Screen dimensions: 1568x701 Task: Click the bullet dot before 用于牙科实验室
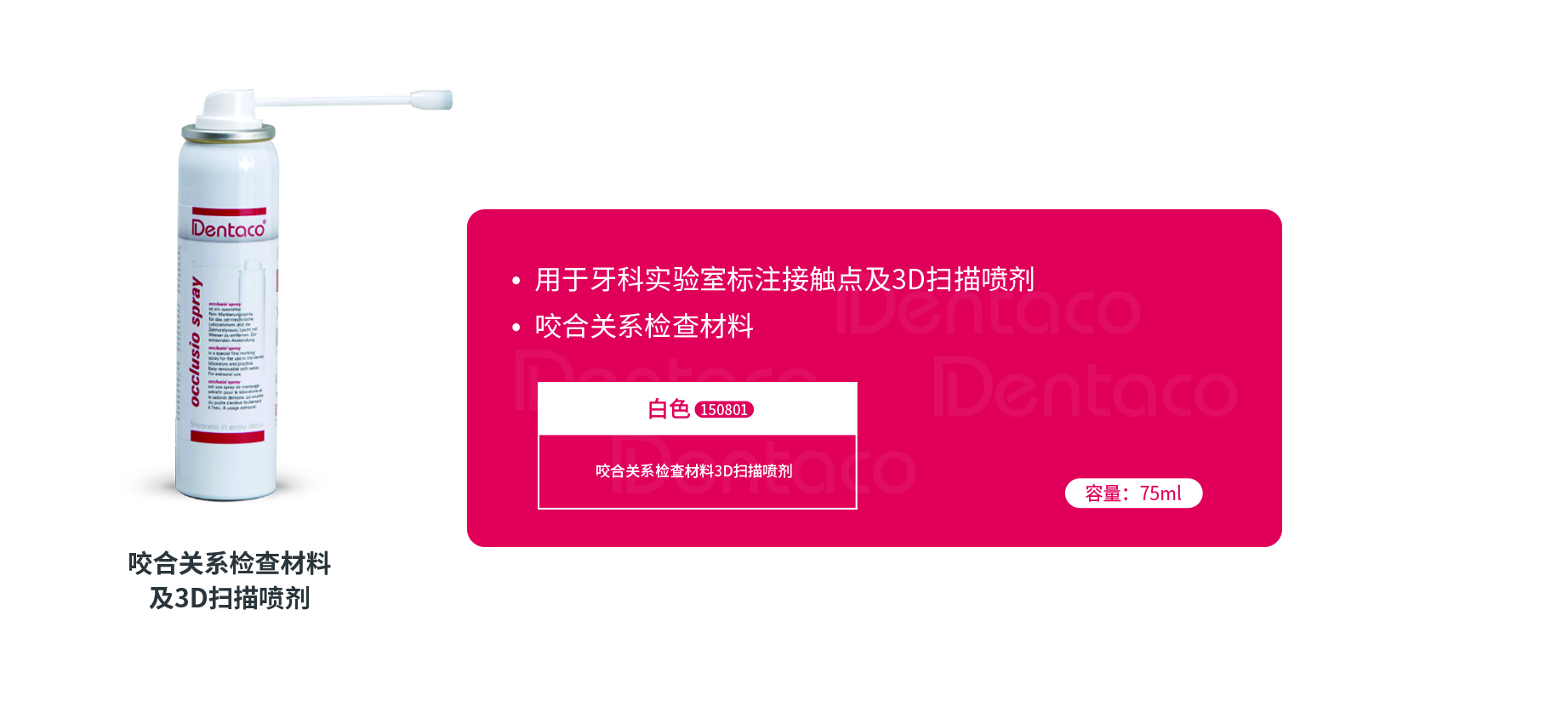point(516,280)
